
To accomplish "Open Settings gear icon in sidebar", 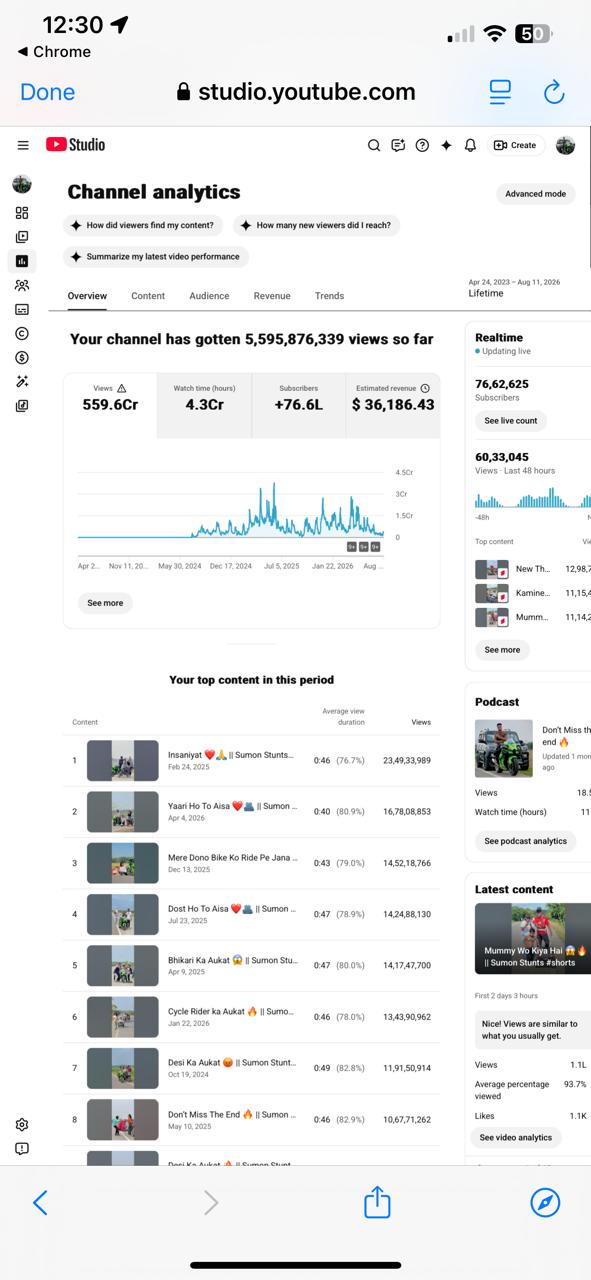I will [22, 1125].
